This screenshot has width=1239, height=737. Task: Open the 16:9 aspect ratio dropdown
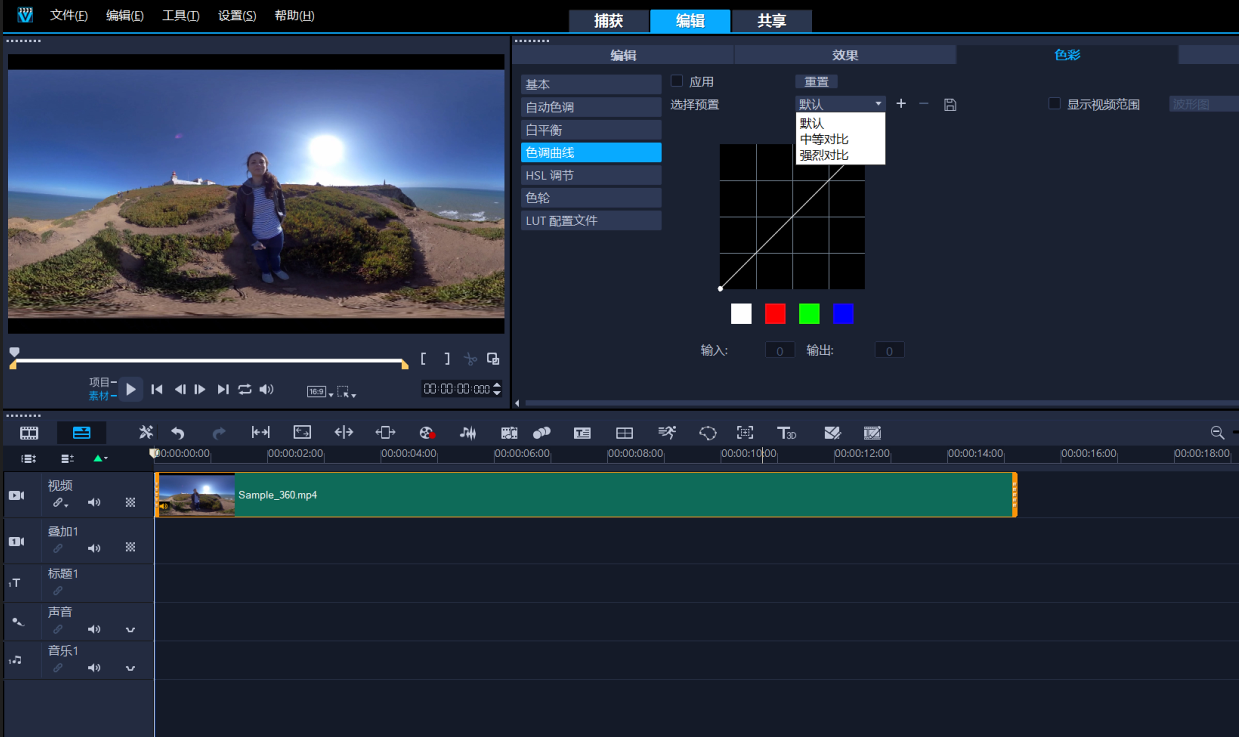click(320, 391)
